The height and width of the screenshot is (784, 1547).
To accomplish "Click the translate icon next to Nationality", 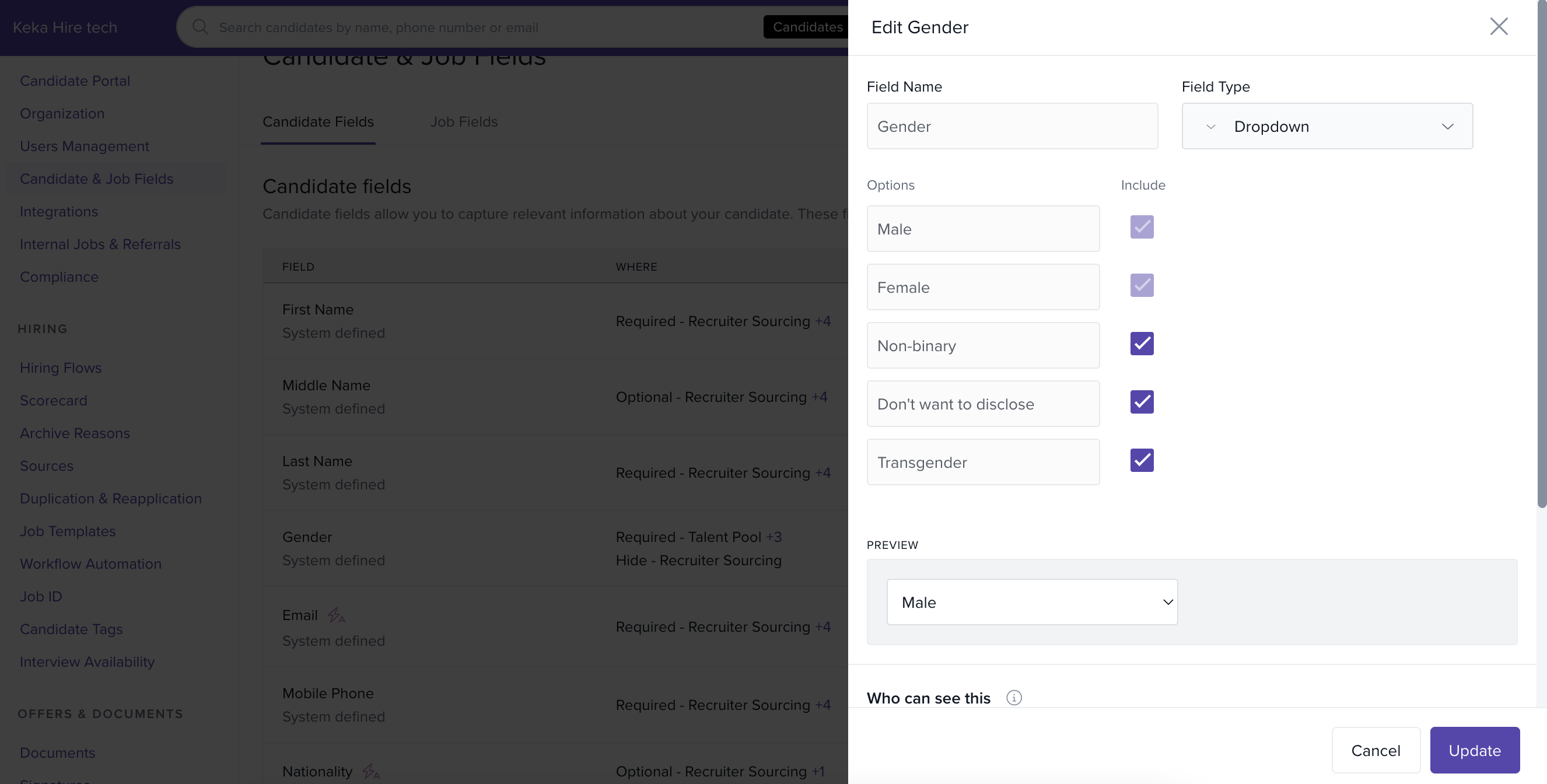I will (x=370, y=771).
